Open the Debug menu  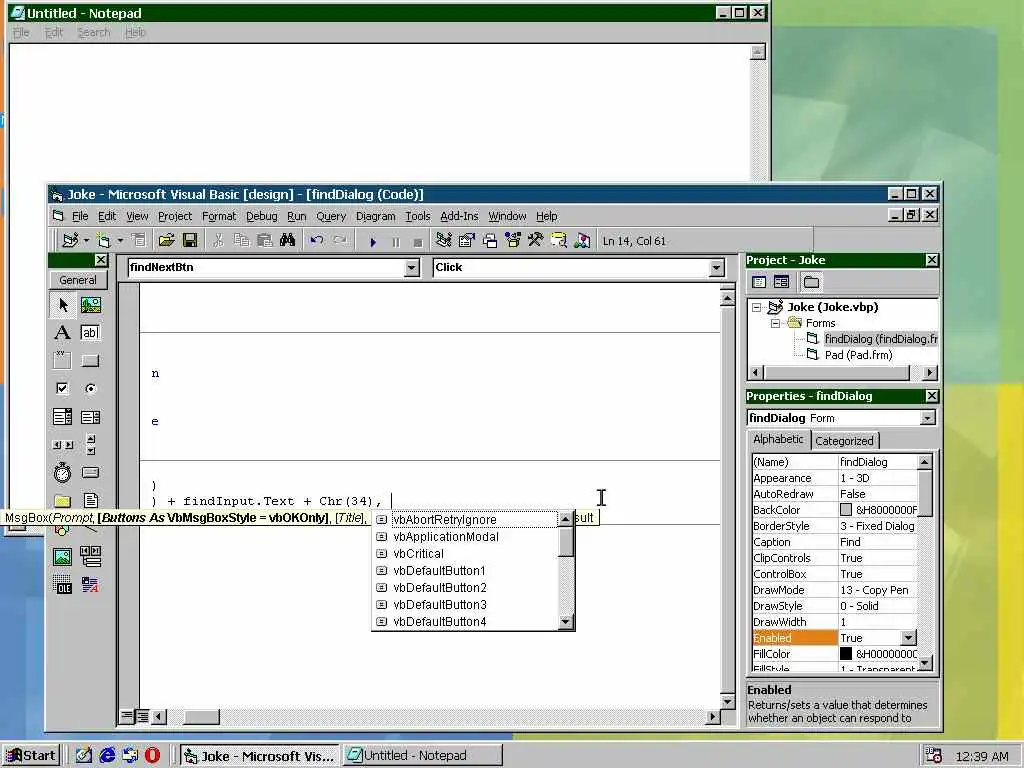coord(262,216)
